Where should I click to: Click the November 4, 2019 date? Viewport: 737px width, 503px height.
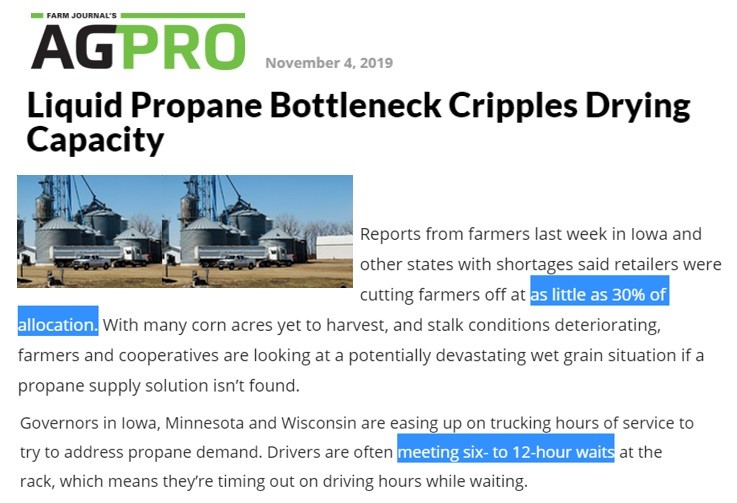point(329,63)
